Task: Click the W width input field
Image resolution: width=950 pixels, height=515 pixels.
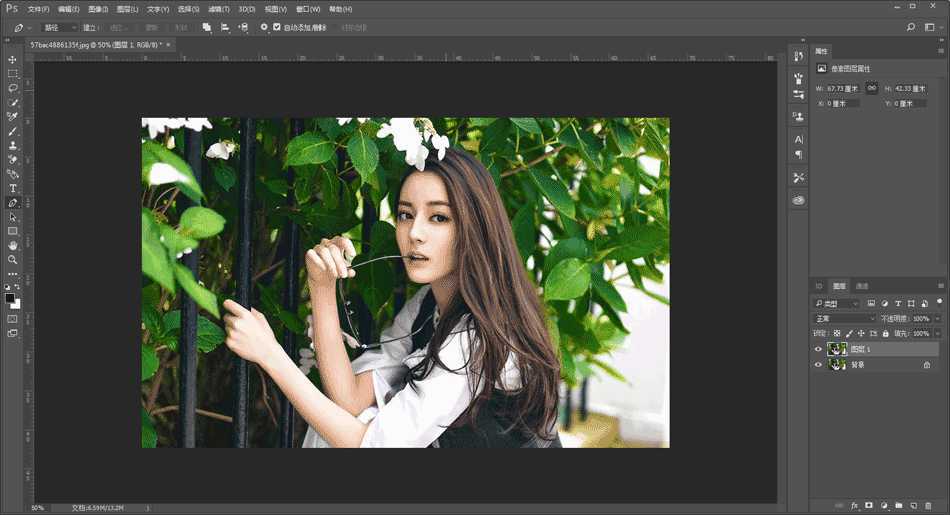Action: coord(843,88)
